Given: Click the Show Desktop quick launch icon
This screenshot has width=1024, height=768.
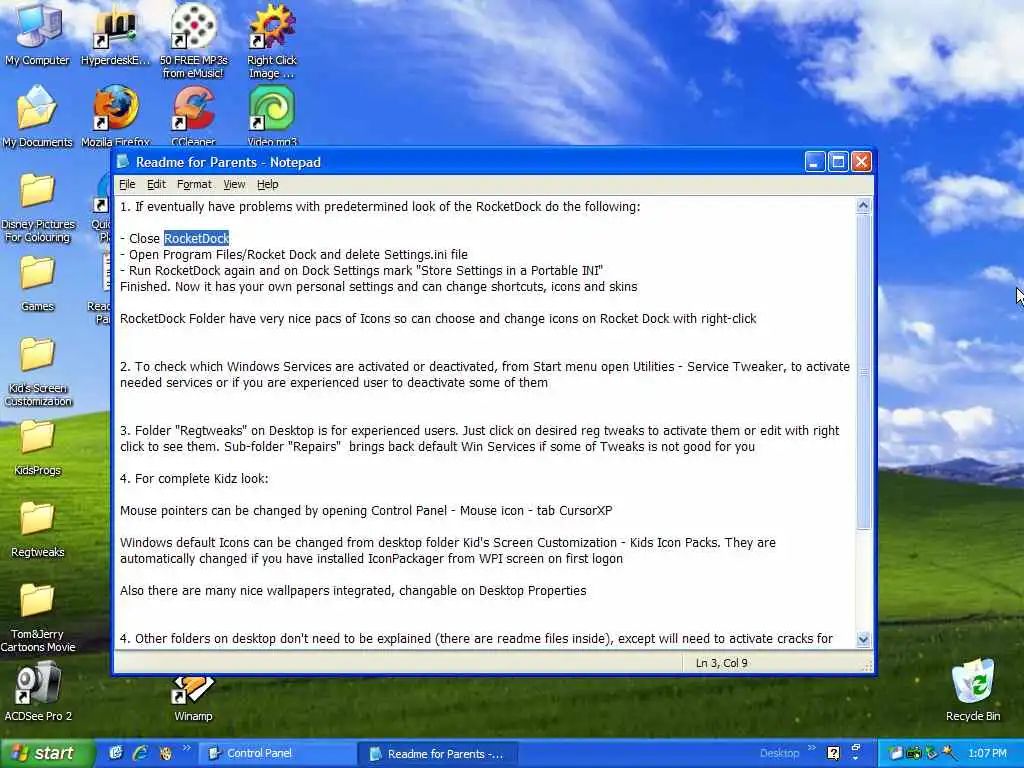Looking at the screenshot, I should point(116,753).
